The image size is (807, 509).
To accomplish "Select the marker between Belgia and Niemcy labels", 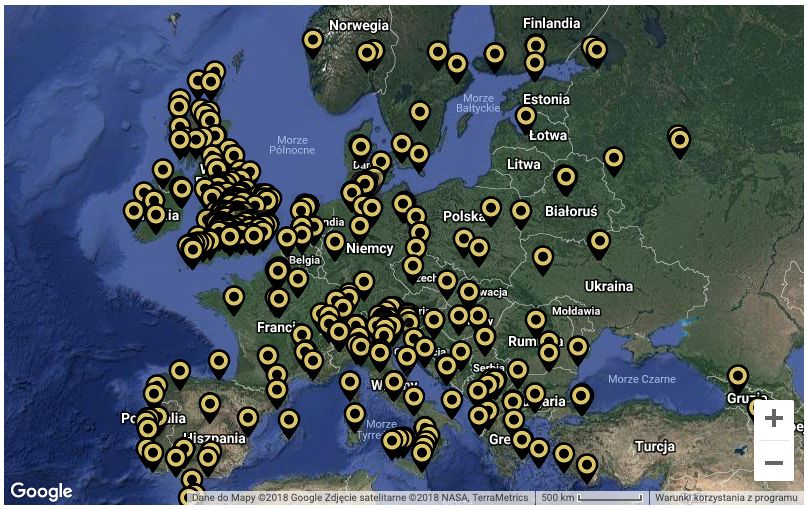I will pyautogui.click(x=335, y=245).
